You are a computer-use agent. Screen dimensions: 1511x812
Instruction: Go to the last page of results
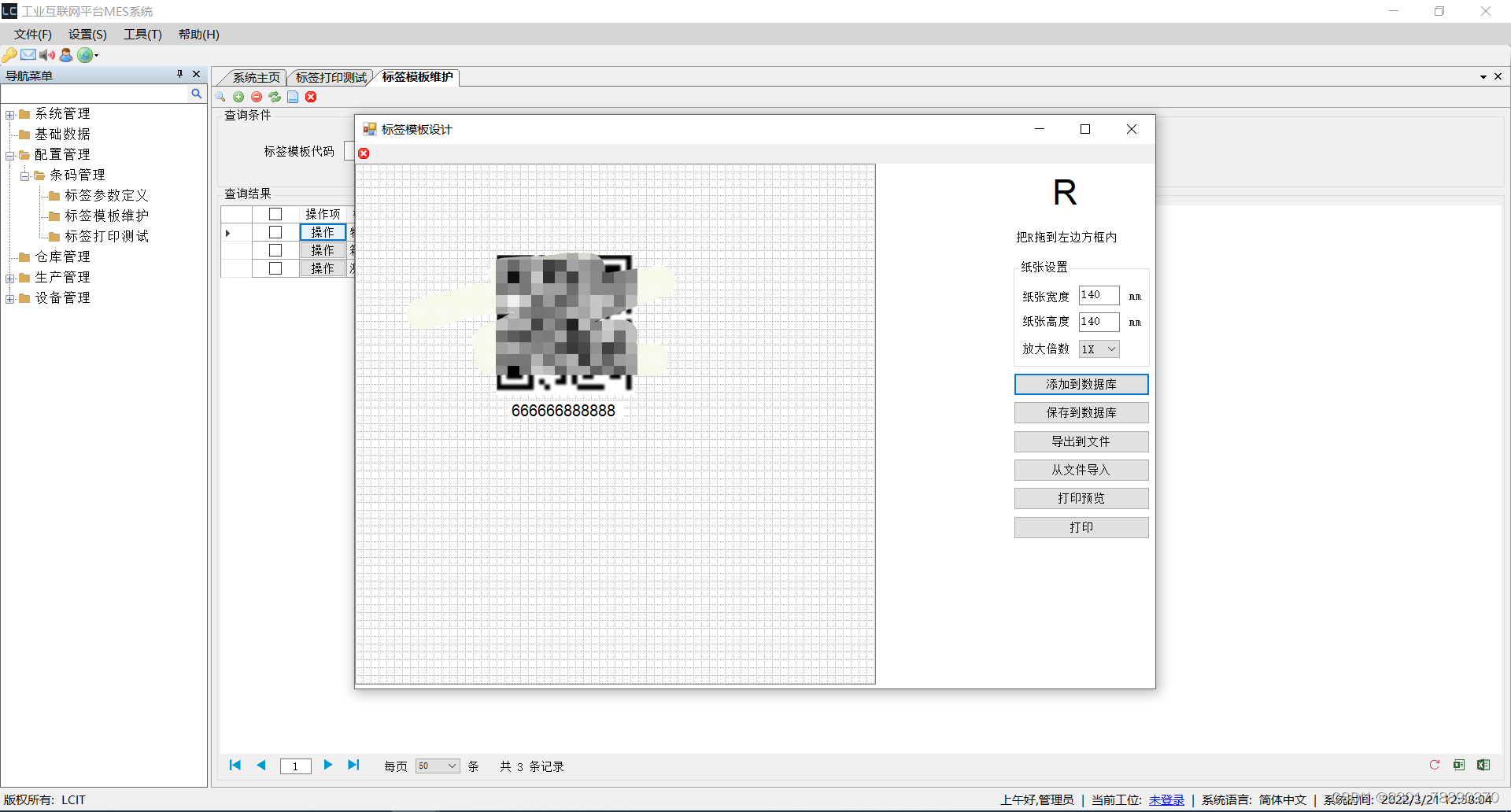tap(353, 765)
